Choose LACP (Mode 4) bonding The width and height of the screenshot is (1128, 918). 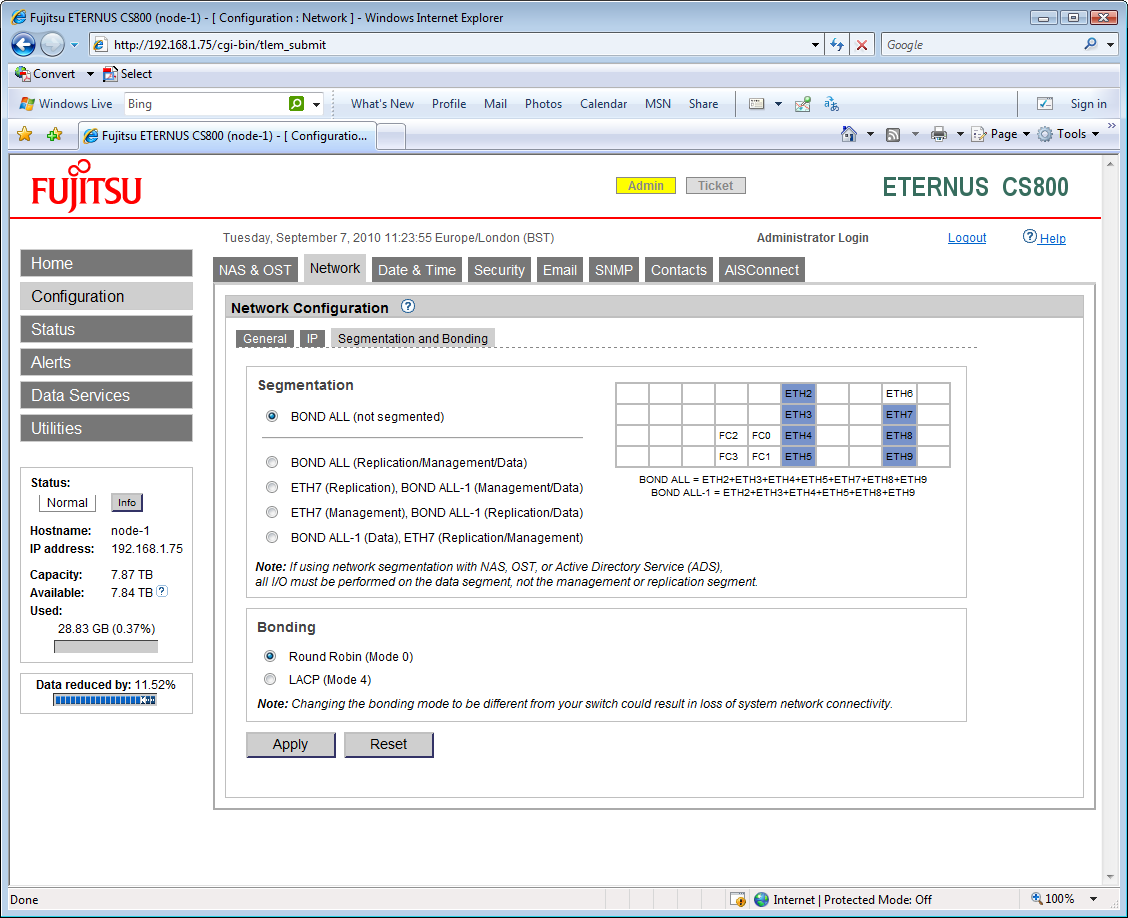tap(270, 678)
